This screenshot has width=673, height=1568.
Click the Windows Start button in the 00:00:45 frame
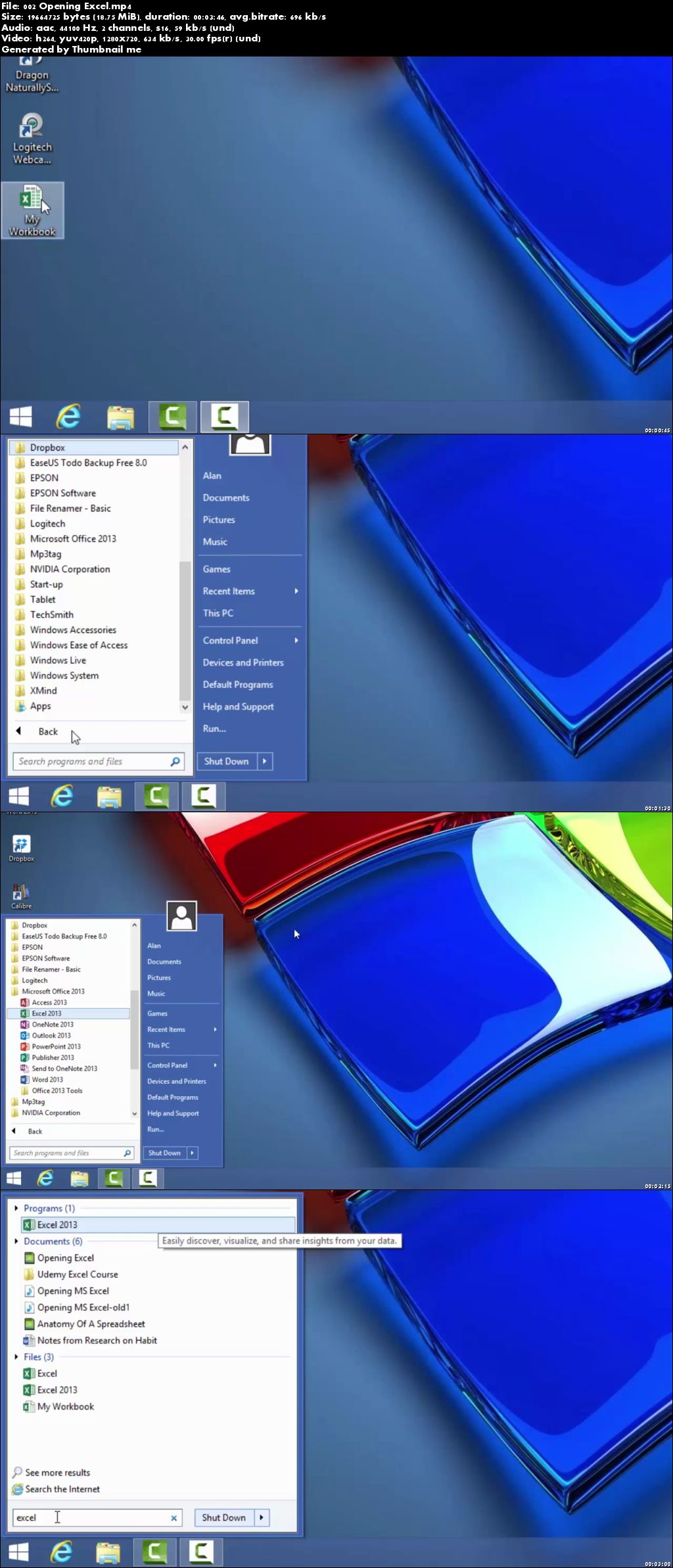click(20, 417)
